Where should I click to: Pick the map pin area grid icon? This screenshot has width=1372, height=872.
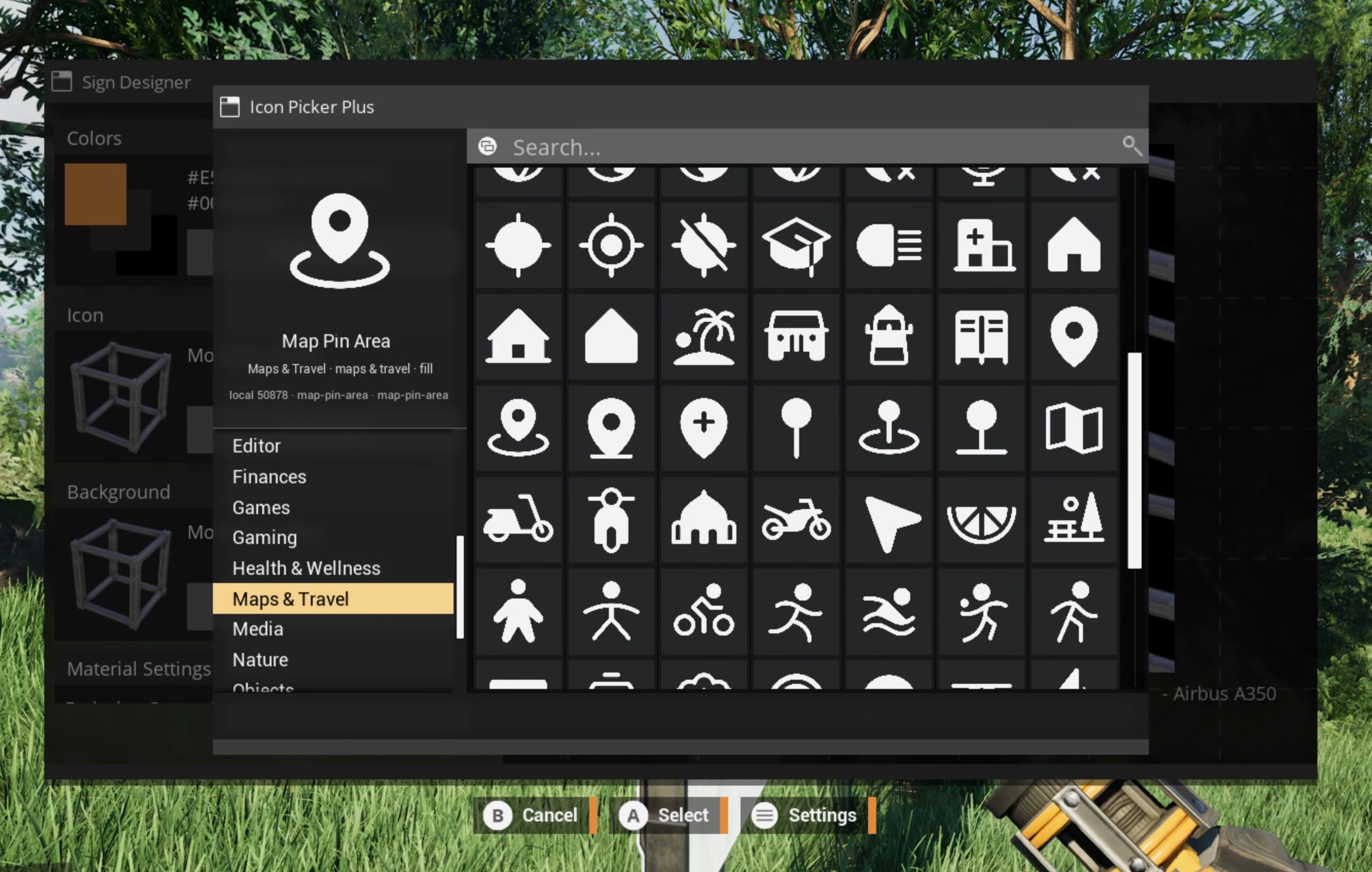518,428
